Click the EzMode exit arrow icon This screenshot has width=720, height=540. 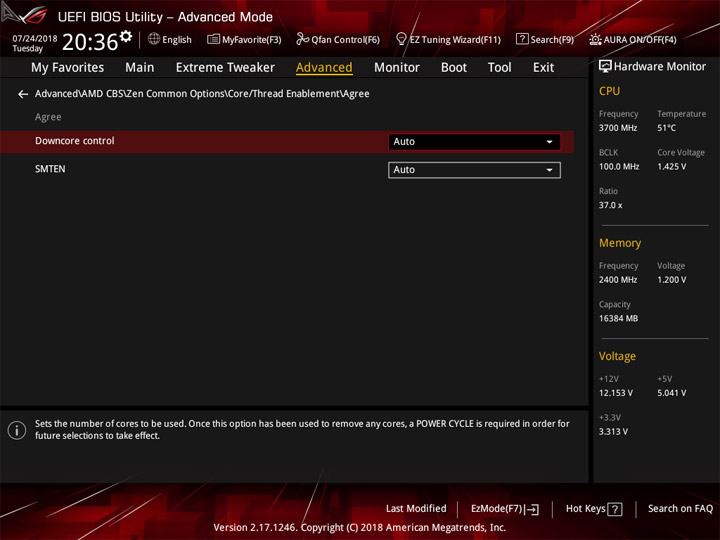[x=532, y=509]
